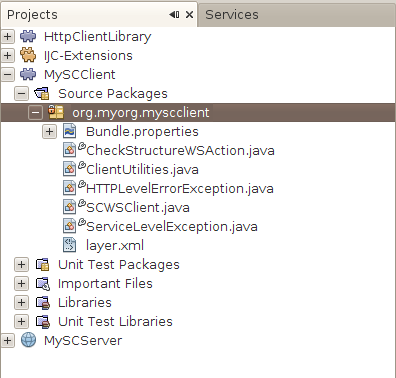
Task: Click the Important Files folder icon
Action: (43, 284)
